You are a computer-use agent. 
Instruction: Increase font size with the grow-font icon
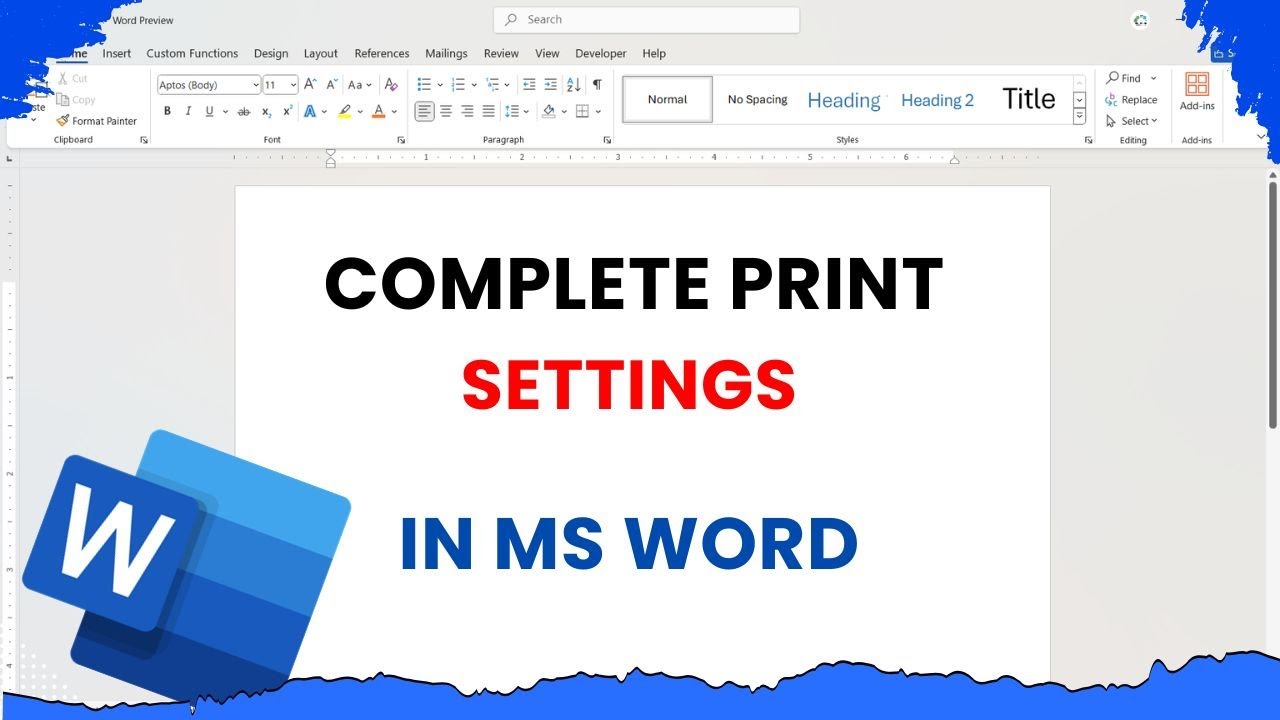click(310, 85)
